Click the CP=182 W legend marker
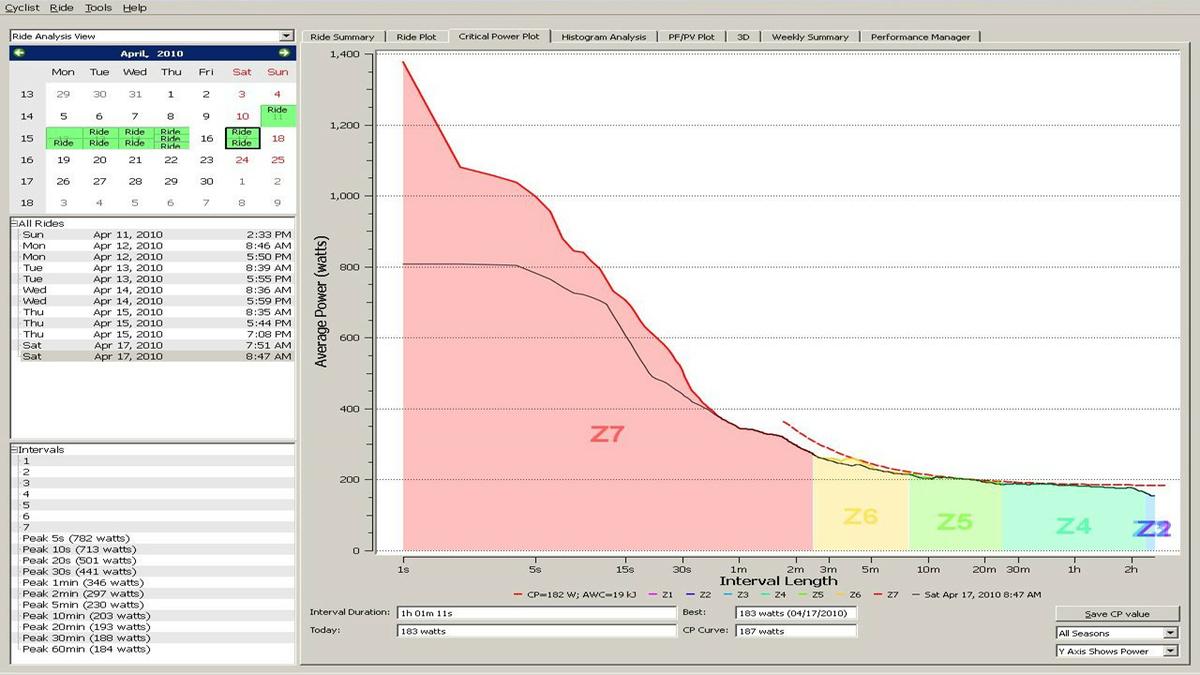The height and width of the screenshot is (675, 1200). pos(519,595)
